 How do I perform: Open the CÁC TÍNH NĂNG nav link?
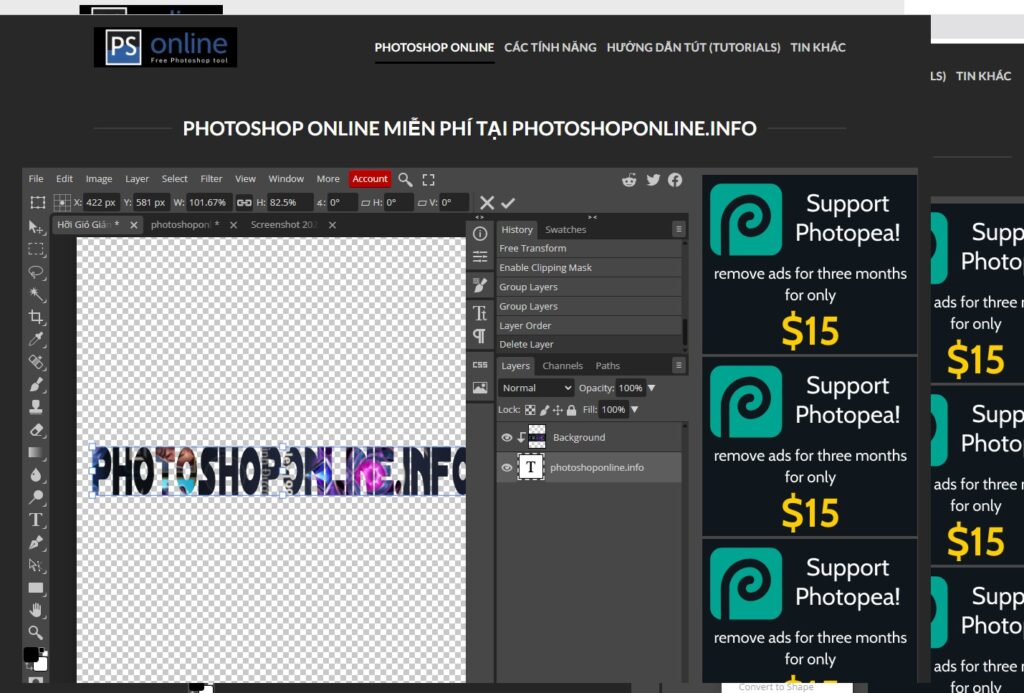pos(550,47)
